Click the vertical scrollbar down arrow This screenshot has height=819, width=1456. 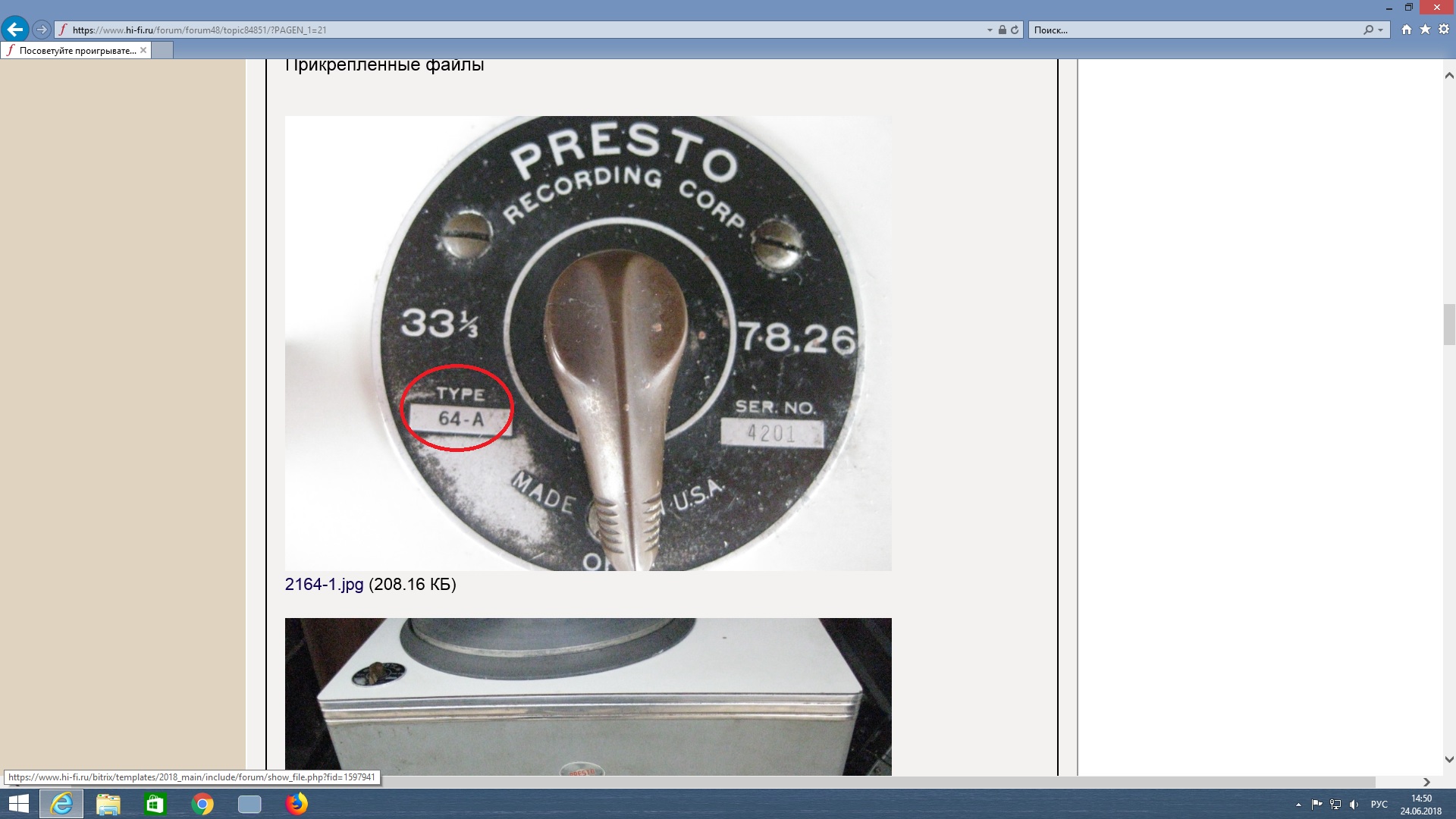[1449, 759]
